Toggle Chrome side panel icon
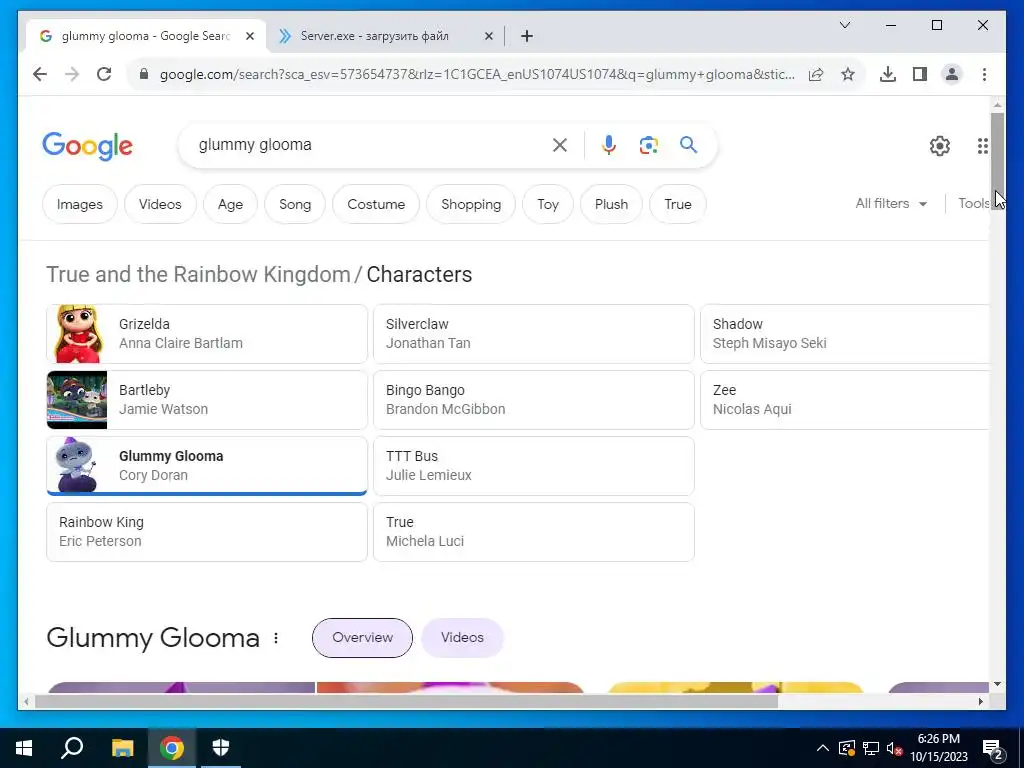 point(920,74)
